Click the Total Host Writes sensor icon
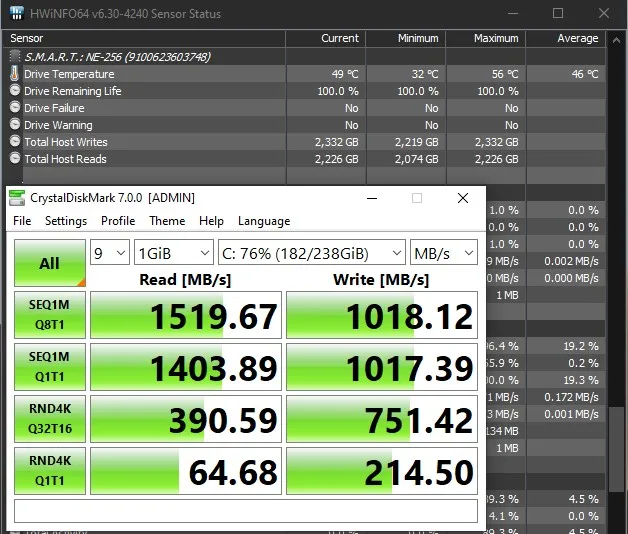Screen dimensions: 628x534 tap(15, 141)
